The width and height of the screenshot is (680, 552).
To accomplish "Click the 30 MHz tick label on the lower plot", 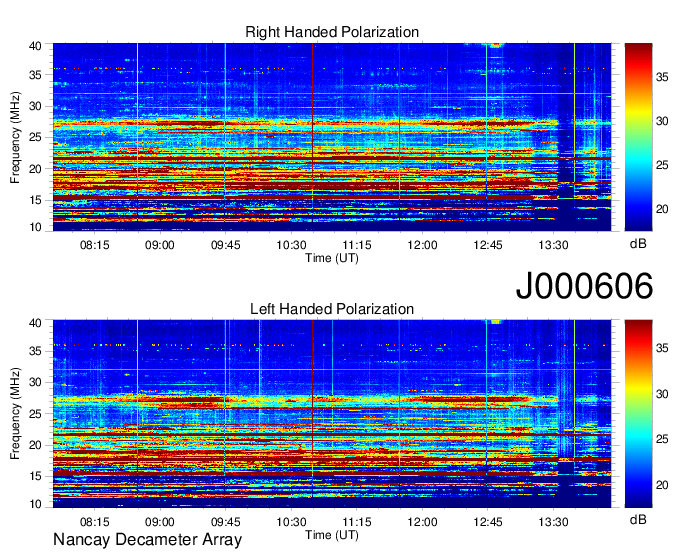I will (35, 382).
